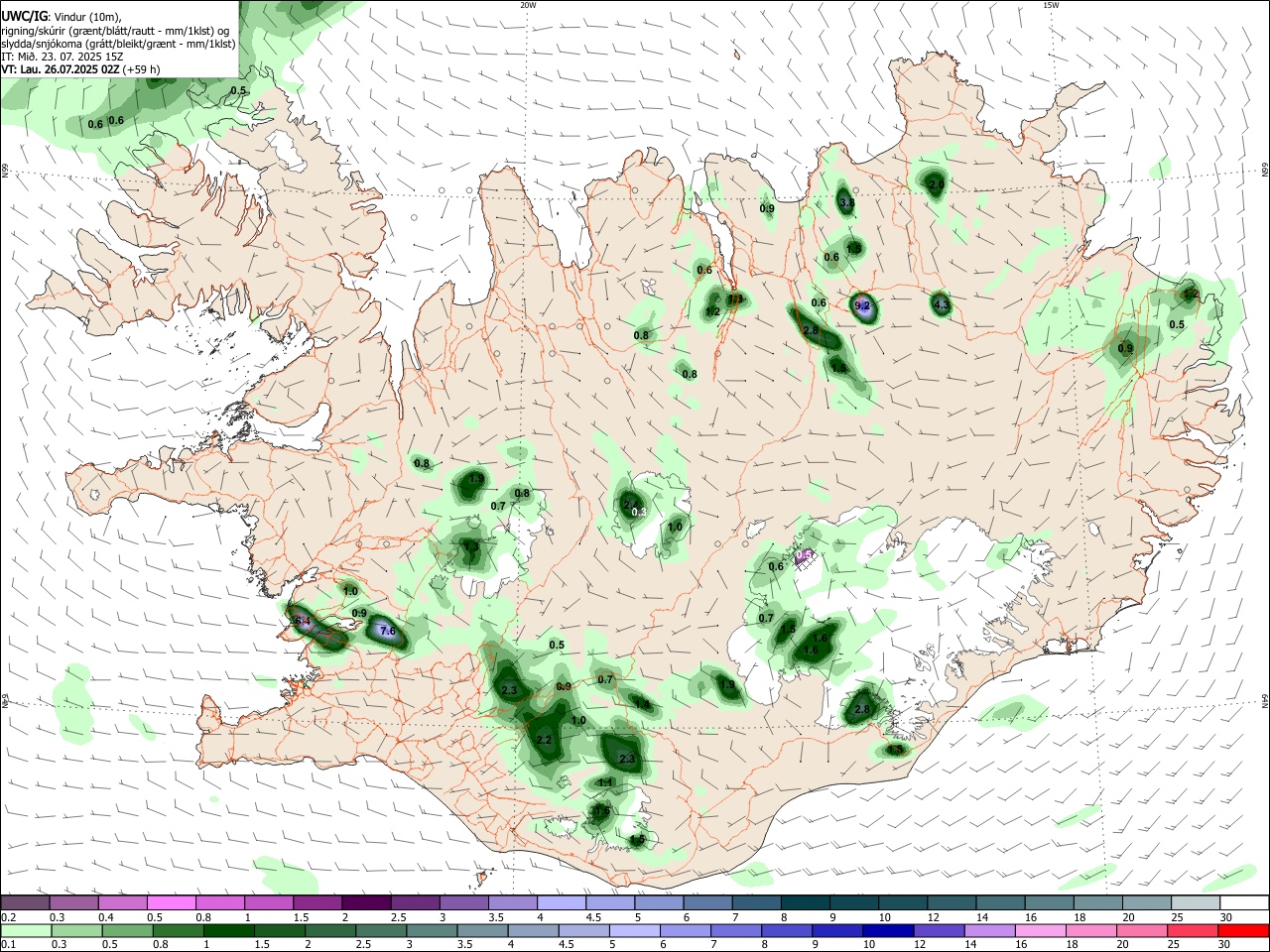Click the 7.6 precipitation value on the map
Viewport: 1270px width, 952px height.
coord(387,631)
